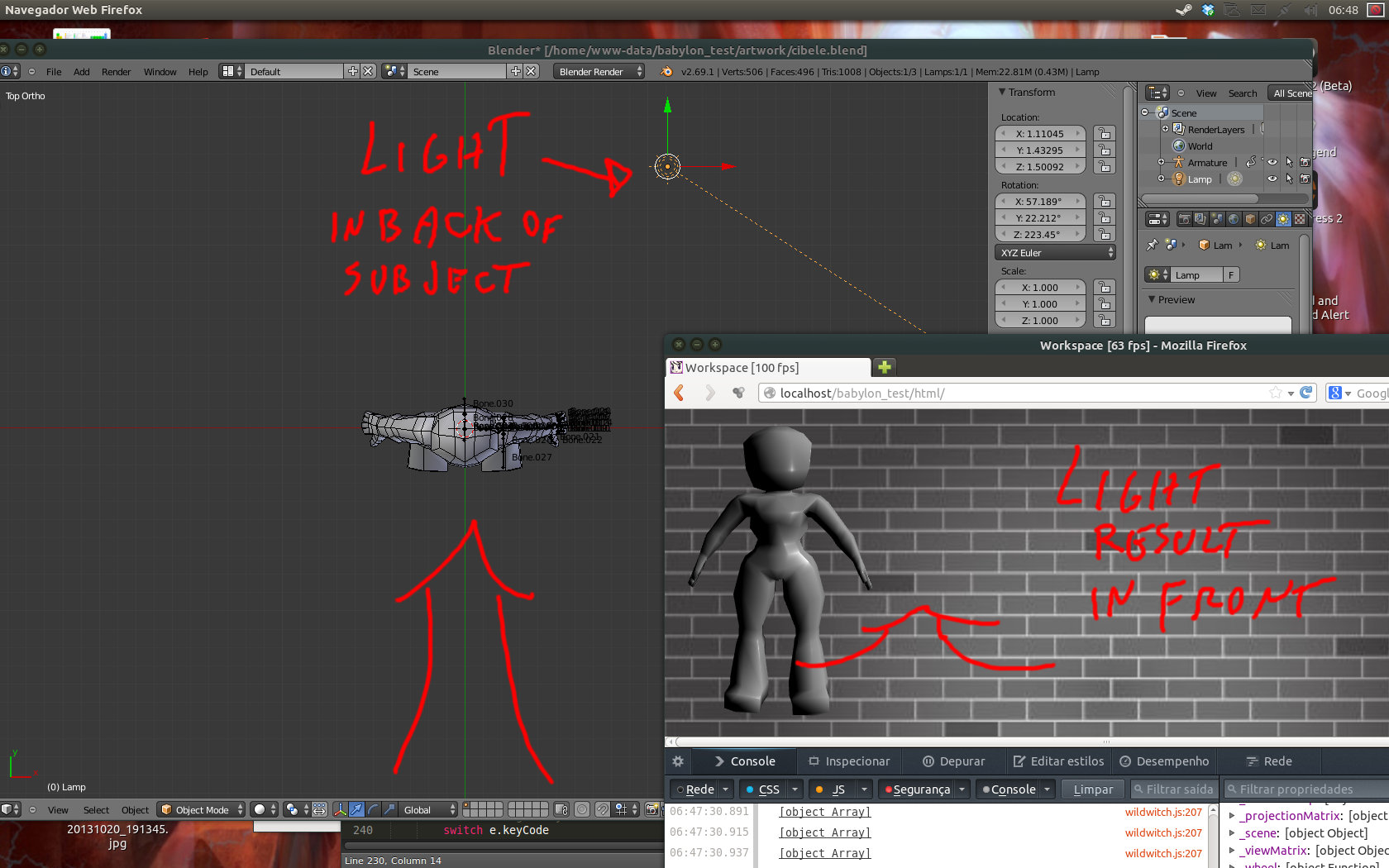The width and height of the screenshot is (1389, 868).
Task: Open the Scene properties tab
Action: click(1217, 219)
